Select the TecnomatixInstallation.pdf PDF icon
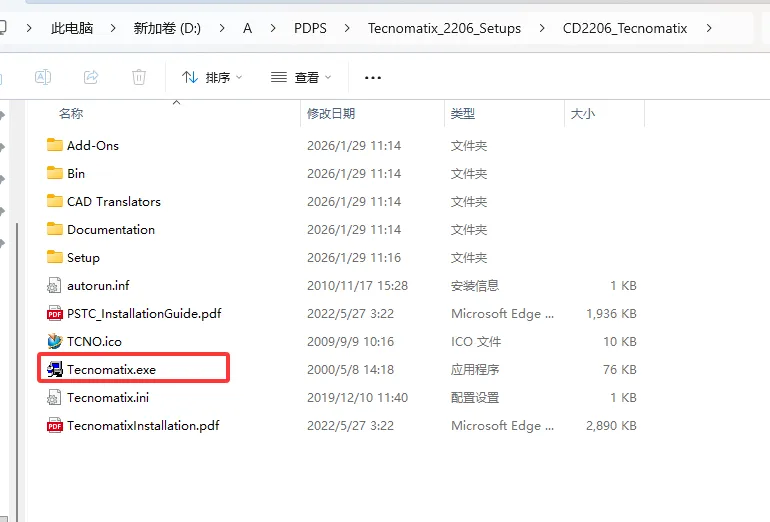This screenshot has width=770, height=522. pyautogui.click(x=55, y=425)
